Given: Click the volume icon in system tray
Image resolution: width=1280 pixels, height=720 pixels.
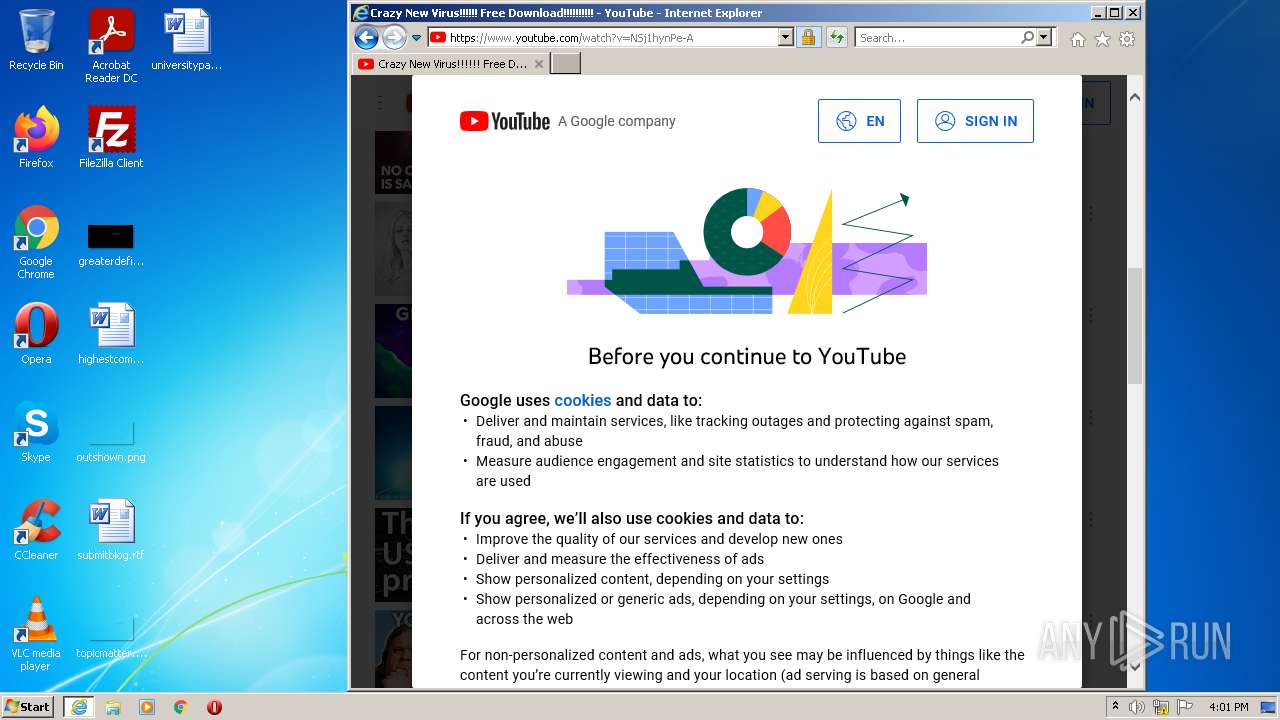Looking at the screenshot, I should (x=1137, y=707).
